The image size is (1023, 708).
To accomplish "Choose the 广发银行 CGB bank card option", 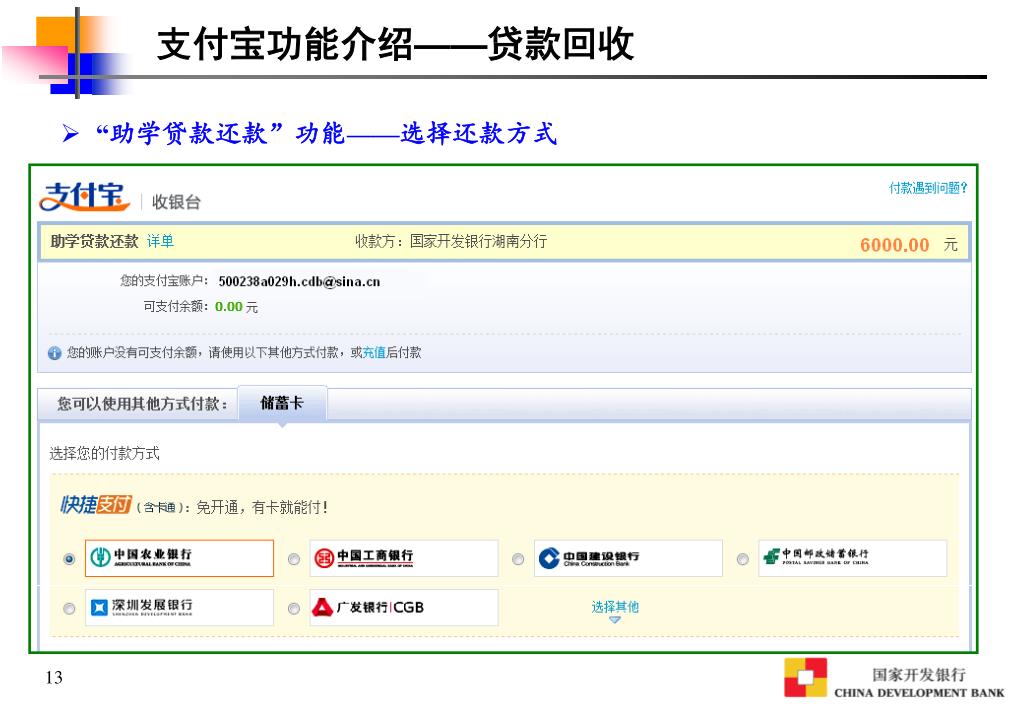I will (404, 608).
